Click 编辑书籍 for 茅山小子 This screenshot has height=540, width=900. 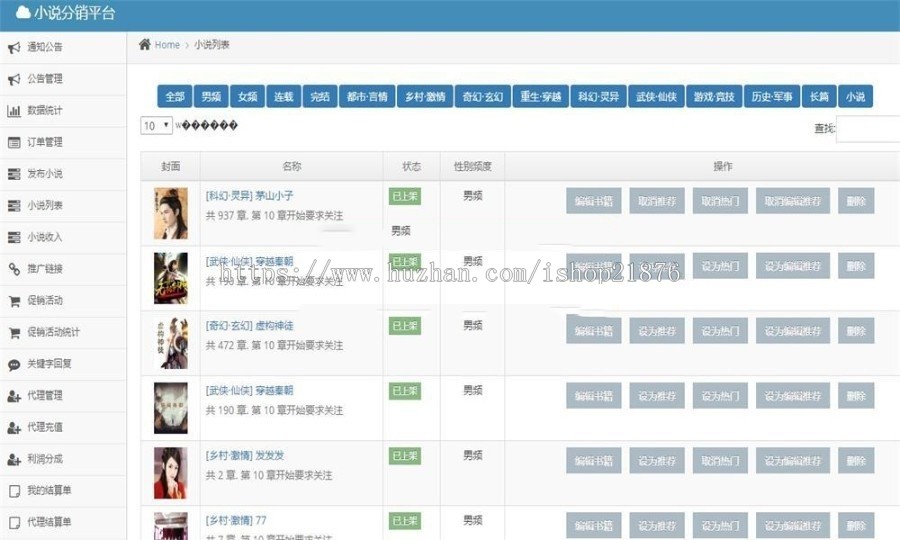[593, 201]
